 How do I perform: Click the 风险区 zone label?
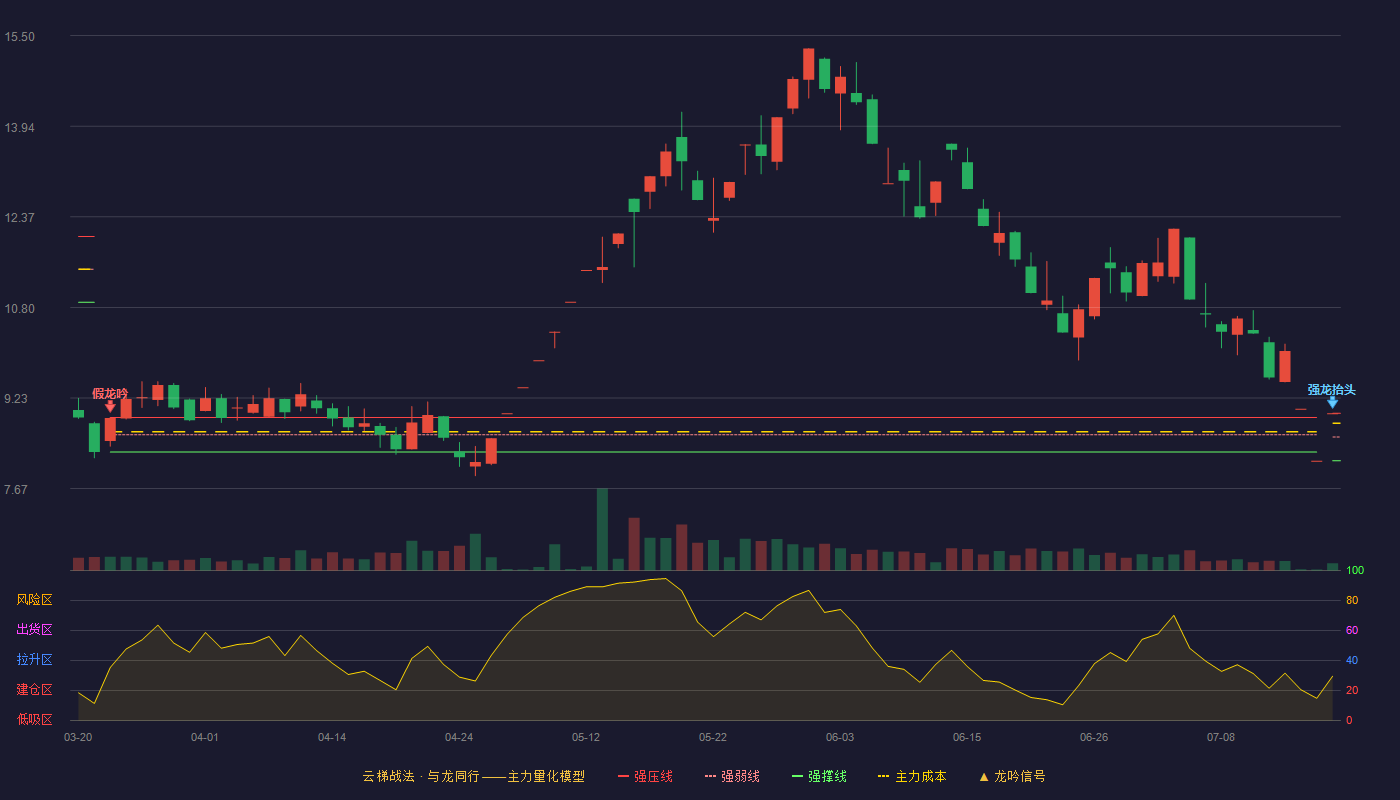coord(34,600)
